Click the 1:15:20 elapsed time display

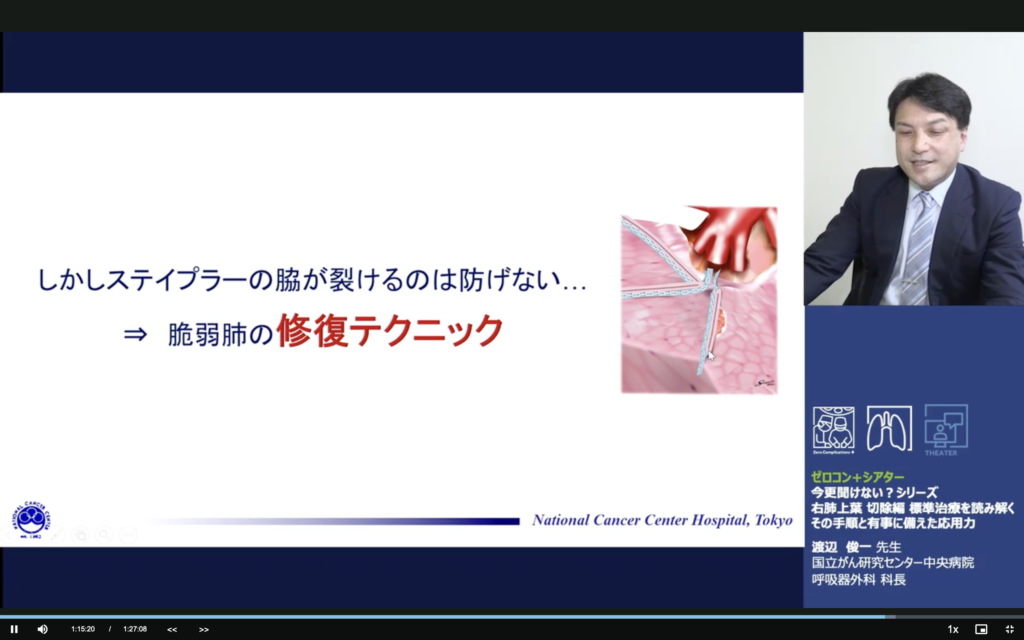83,629
